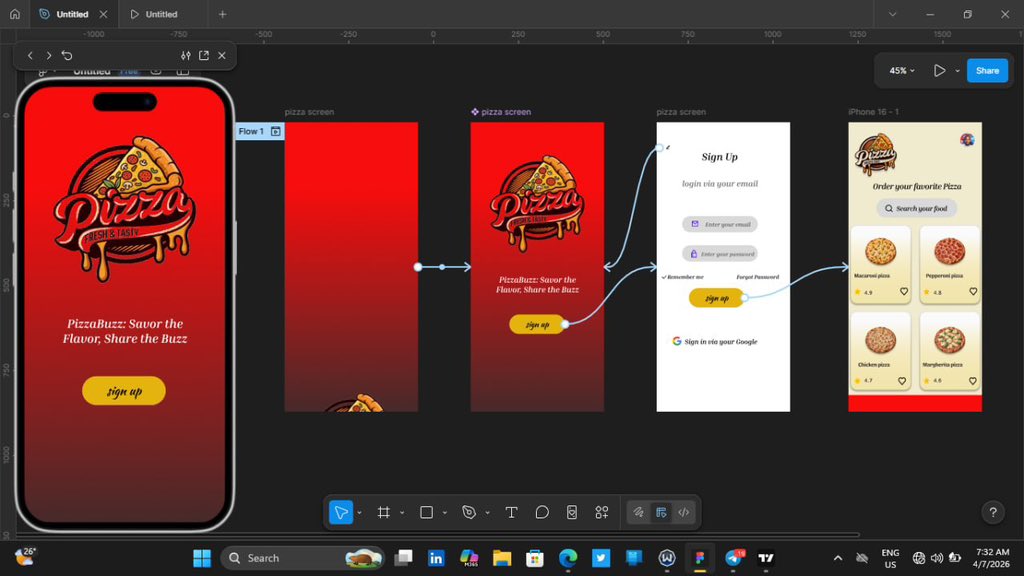This screenshot has width=1024, height=576.
Task: Switch to the Untitled prototype tab
Action: (161, 14)
